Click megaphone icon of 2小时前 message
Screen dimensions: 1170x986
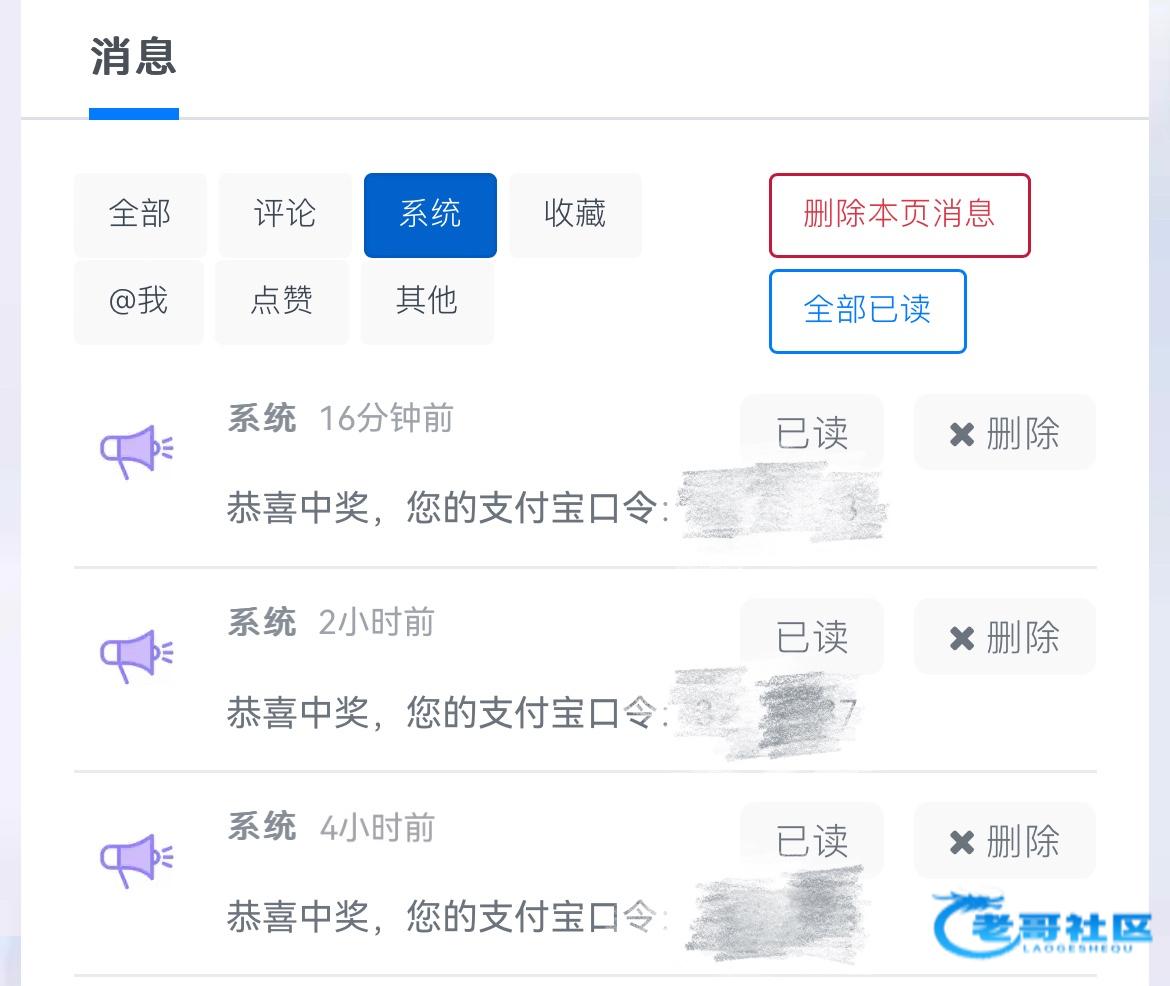pyautogui.click(x=136, y=655)
